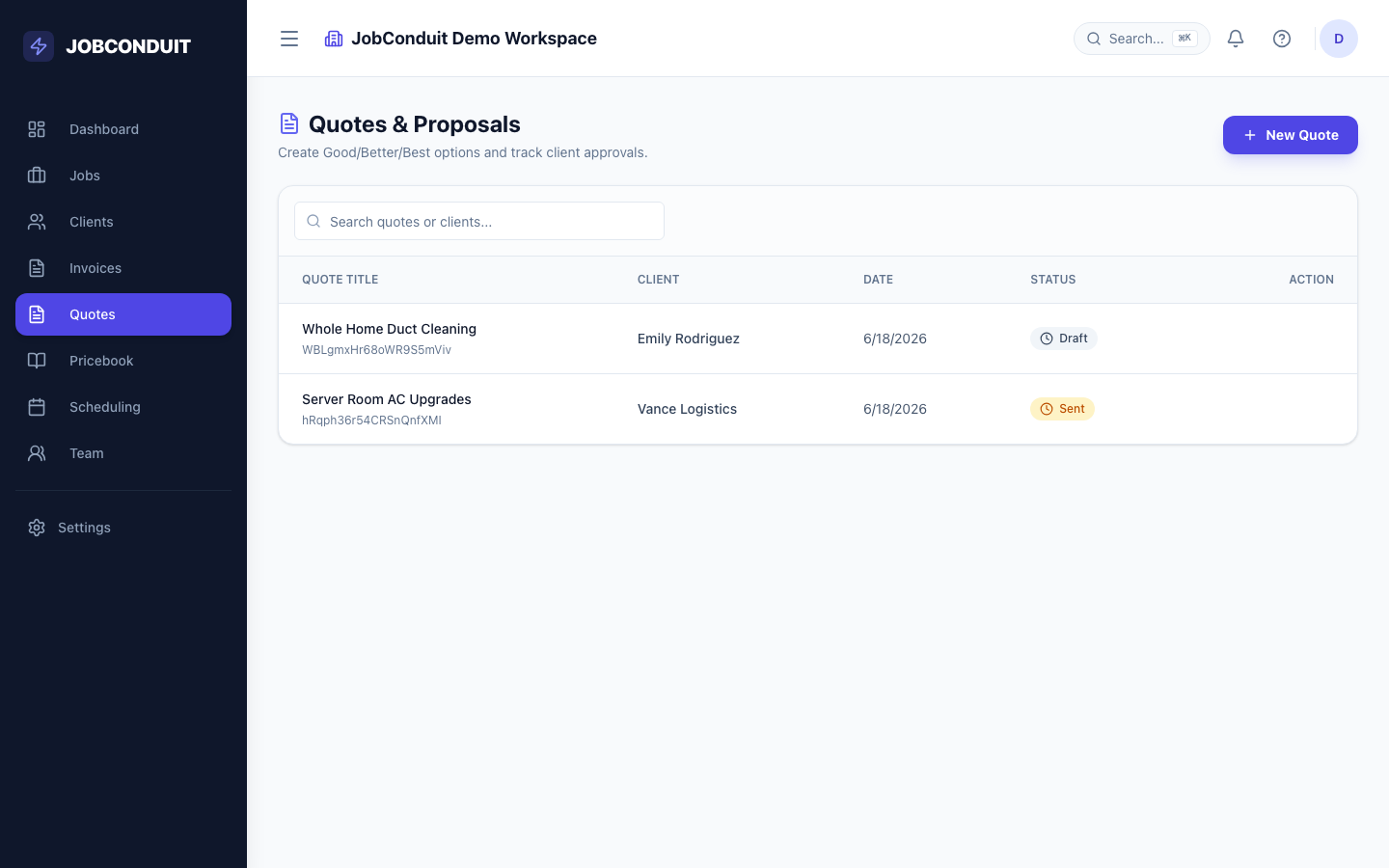This screenshot has height=868, width=1389.
Task: Click the global Search box in header
Action: coord(1142,39)
